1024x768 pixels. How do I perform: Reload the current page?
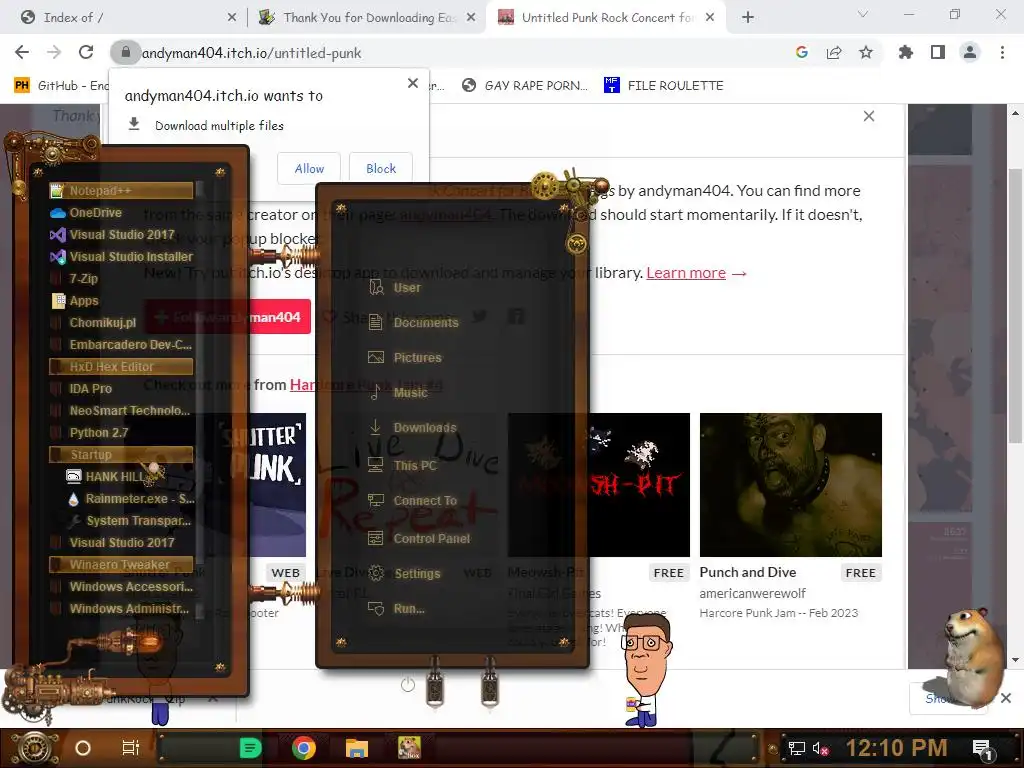click(86, 52)
